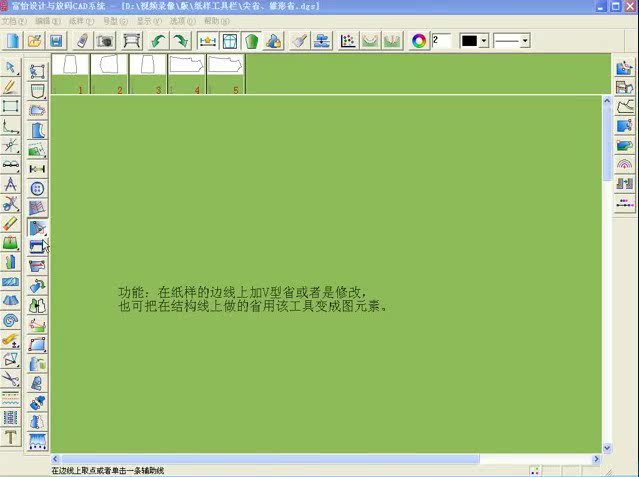This screenshot has height=477, width=639.
Task: Select the pencil drawing tool in left toolbar
Action: 10,87
